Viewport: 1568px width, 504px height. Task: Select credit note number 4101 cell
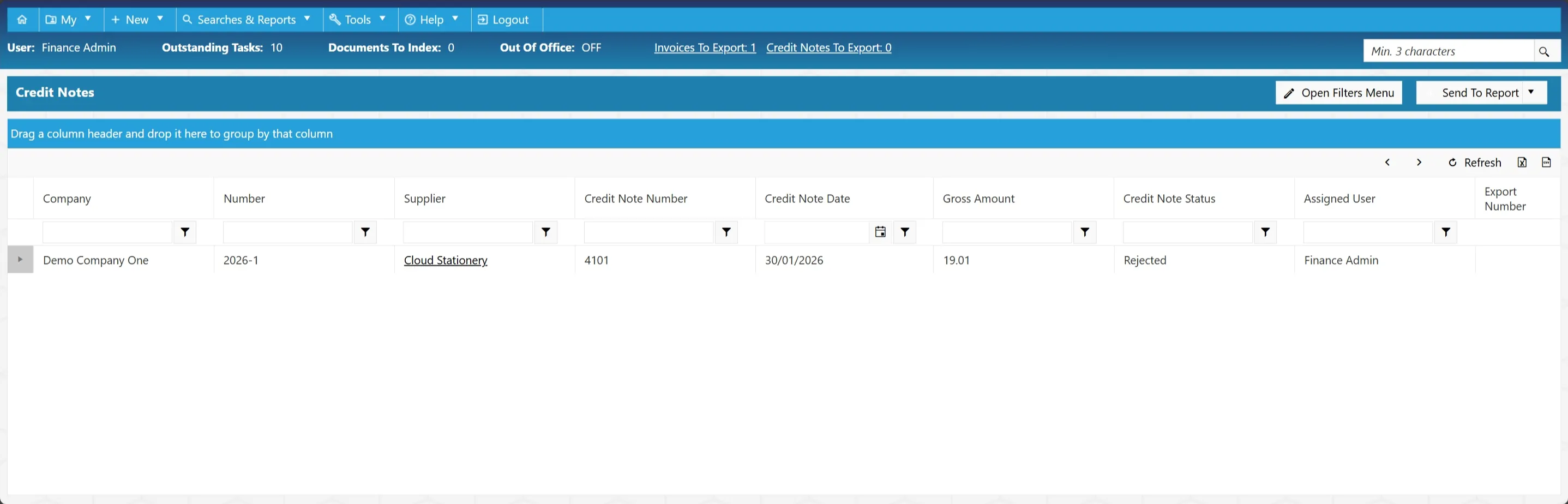click(x=665, y=260)
